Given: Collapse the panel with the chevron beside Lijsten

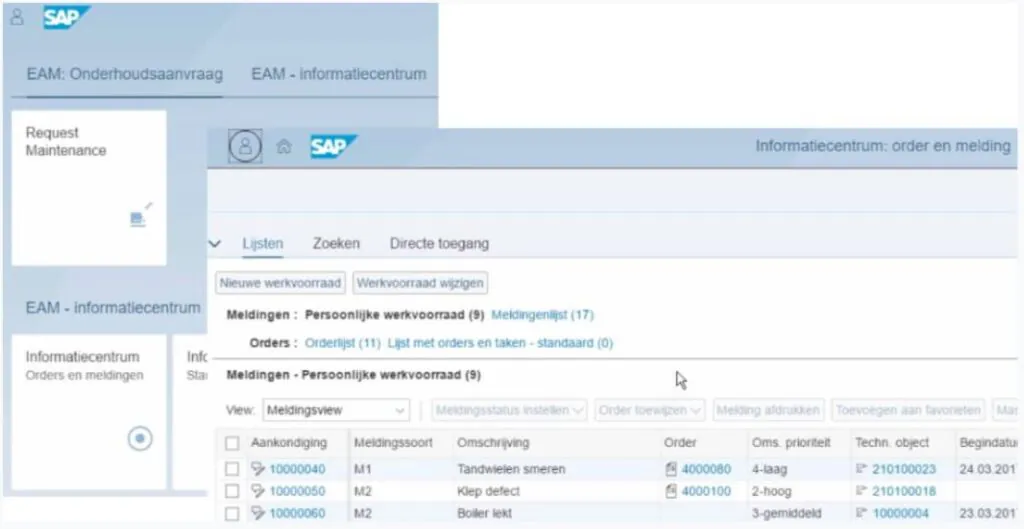Looking at the screenshot, I should pos(215,244).
